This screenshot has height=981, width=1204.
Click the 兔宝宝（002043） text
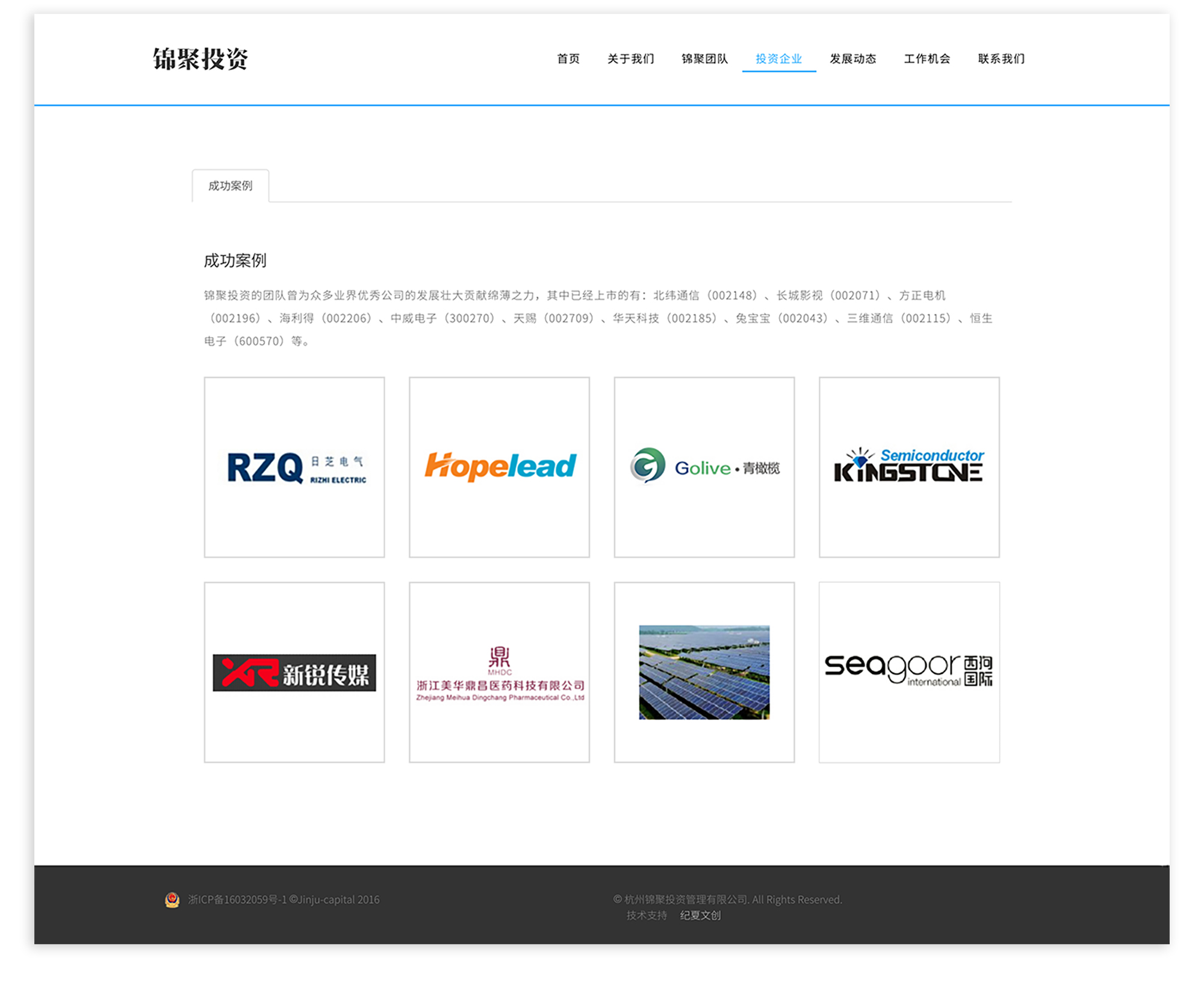coord(783,318)
